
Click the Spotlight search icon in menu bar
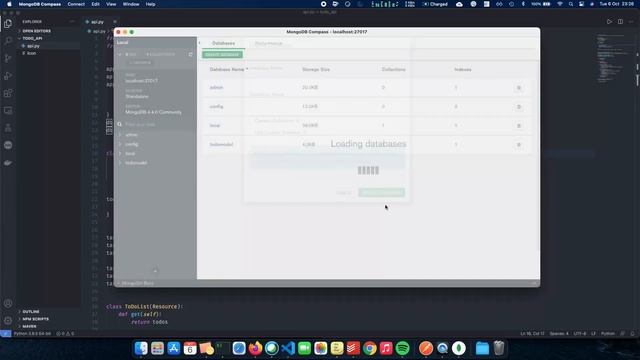[571, 4]
